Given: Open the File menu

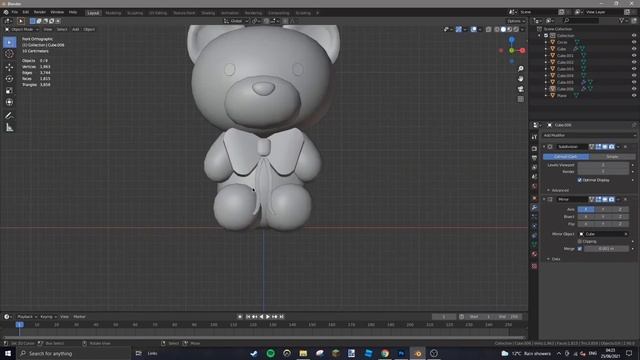Looking at the screenshot, I should point(15,12).
